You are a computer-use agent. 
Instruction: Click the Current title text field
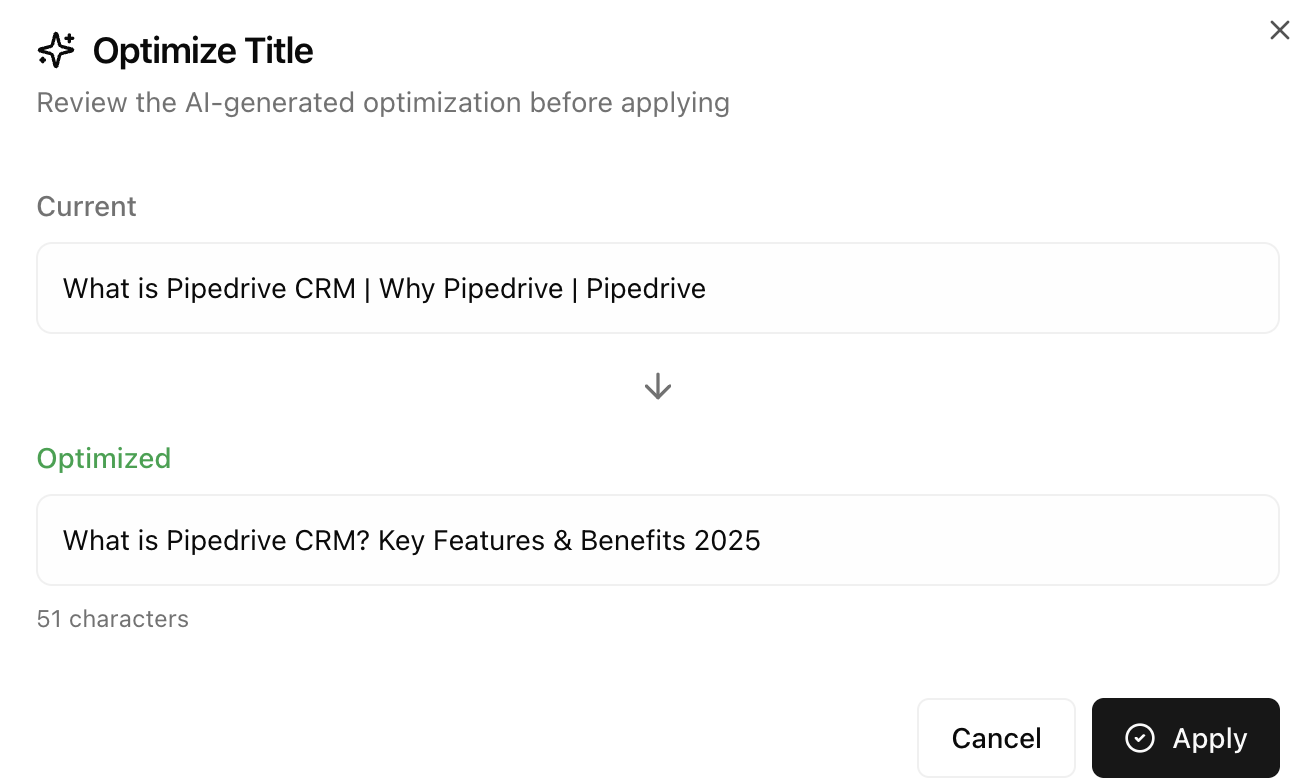tap(657, 288)
